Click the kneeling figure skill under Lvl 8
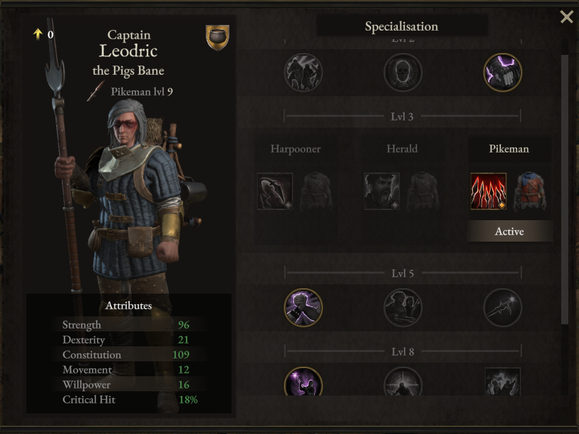This screenshot has height=434, width=579. pyautogui.click(x=402, y=381)
